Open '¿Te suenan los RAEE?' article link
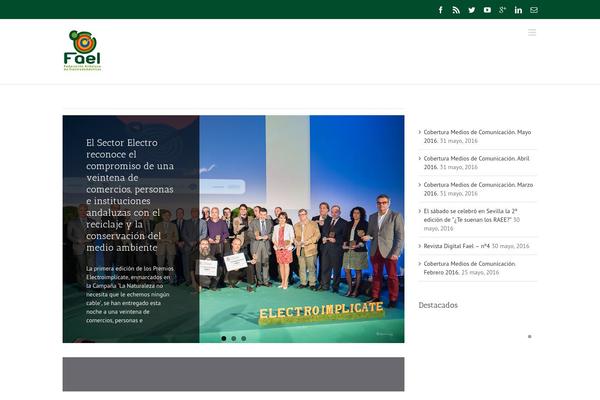 click(471, 216)
